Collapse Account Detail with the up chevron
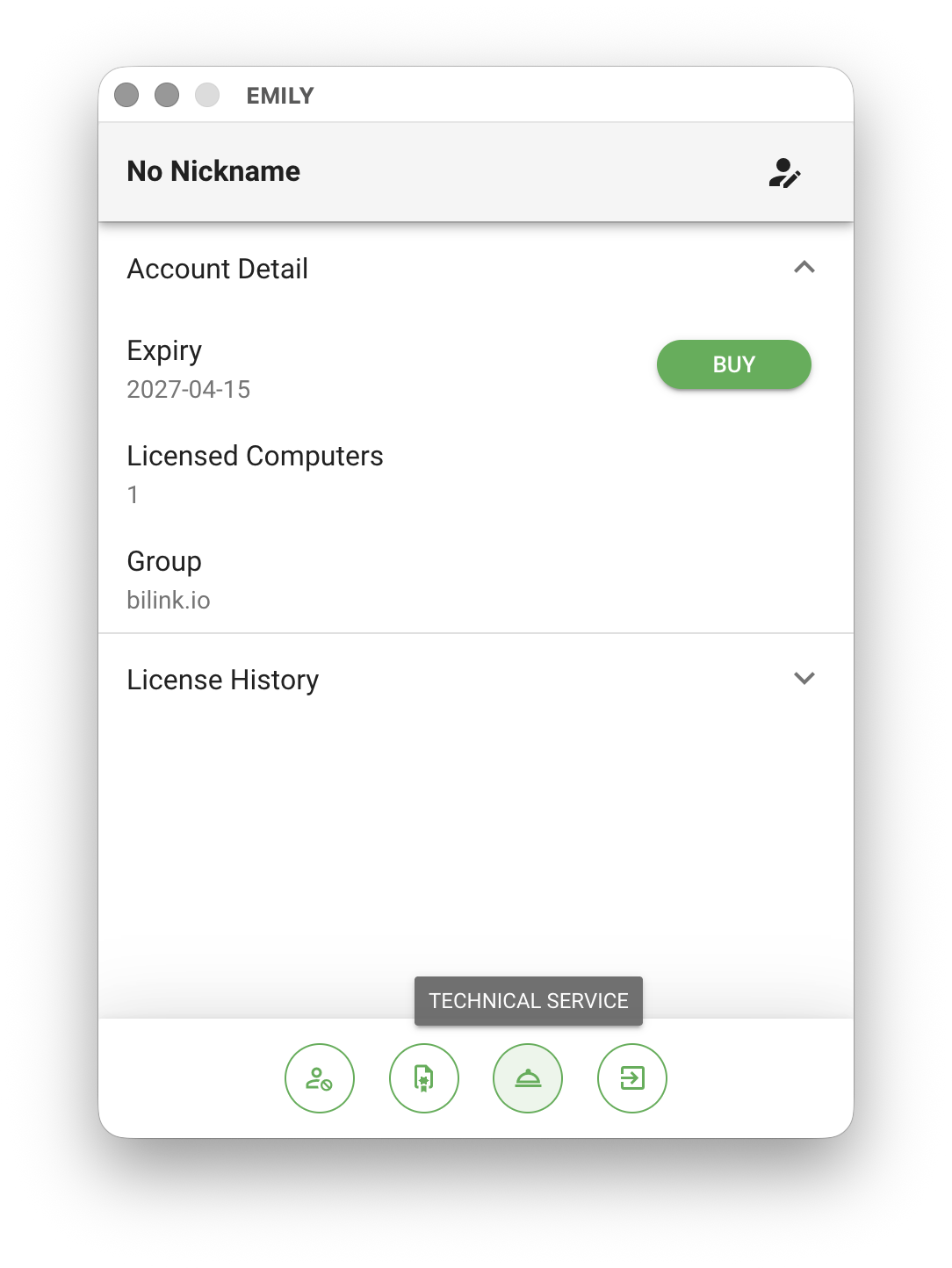 [x=804, y=267]
